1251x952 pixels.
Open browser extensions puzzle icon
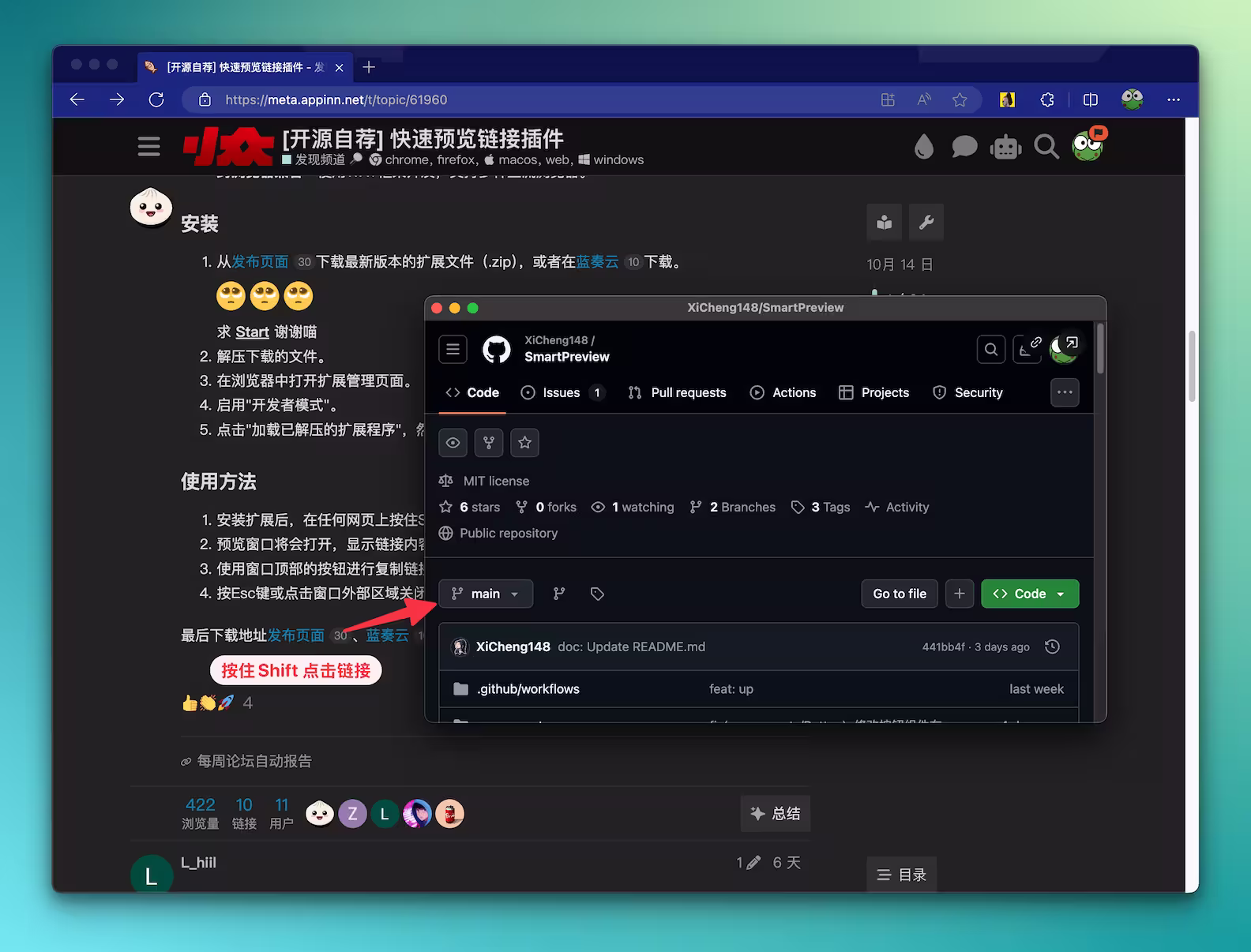[x=1047, y=99]
